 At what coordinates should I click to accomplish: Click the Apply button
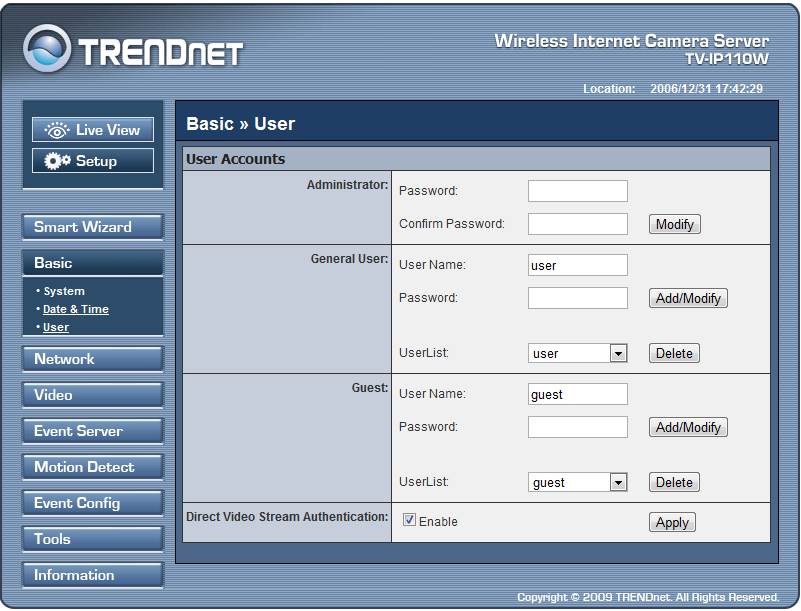[672, 522]
